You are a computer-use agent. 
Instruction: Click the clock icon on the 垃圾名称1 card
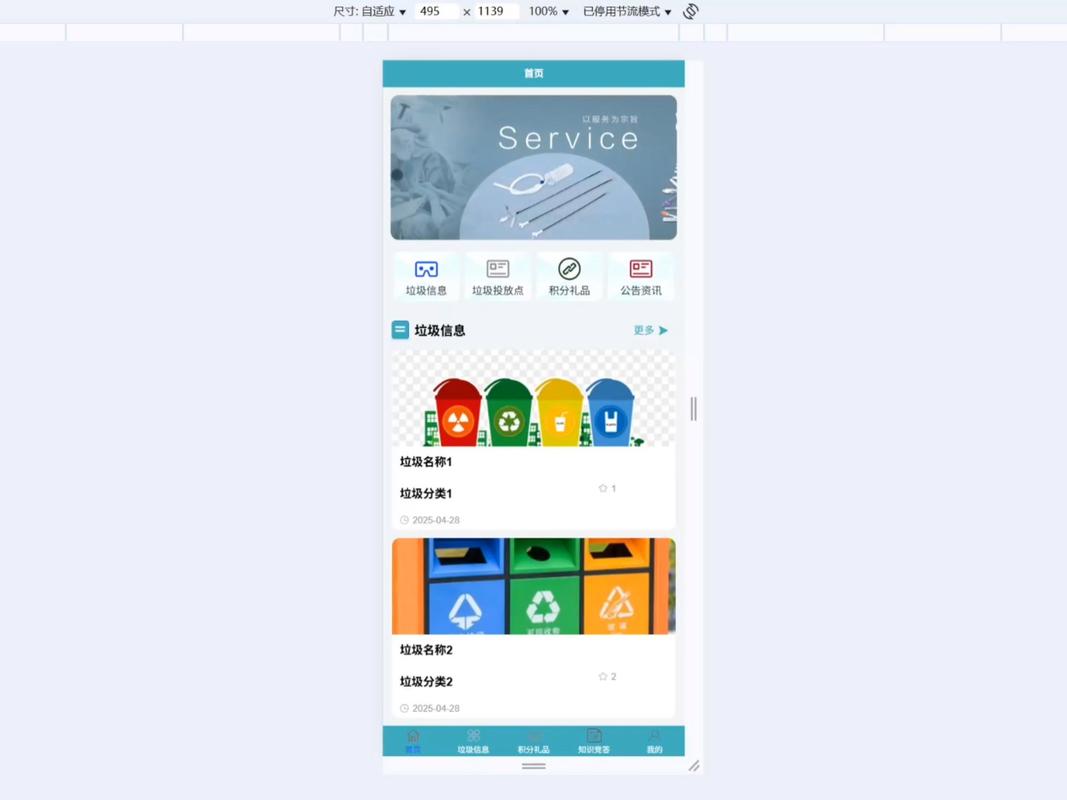click(404, 520)
